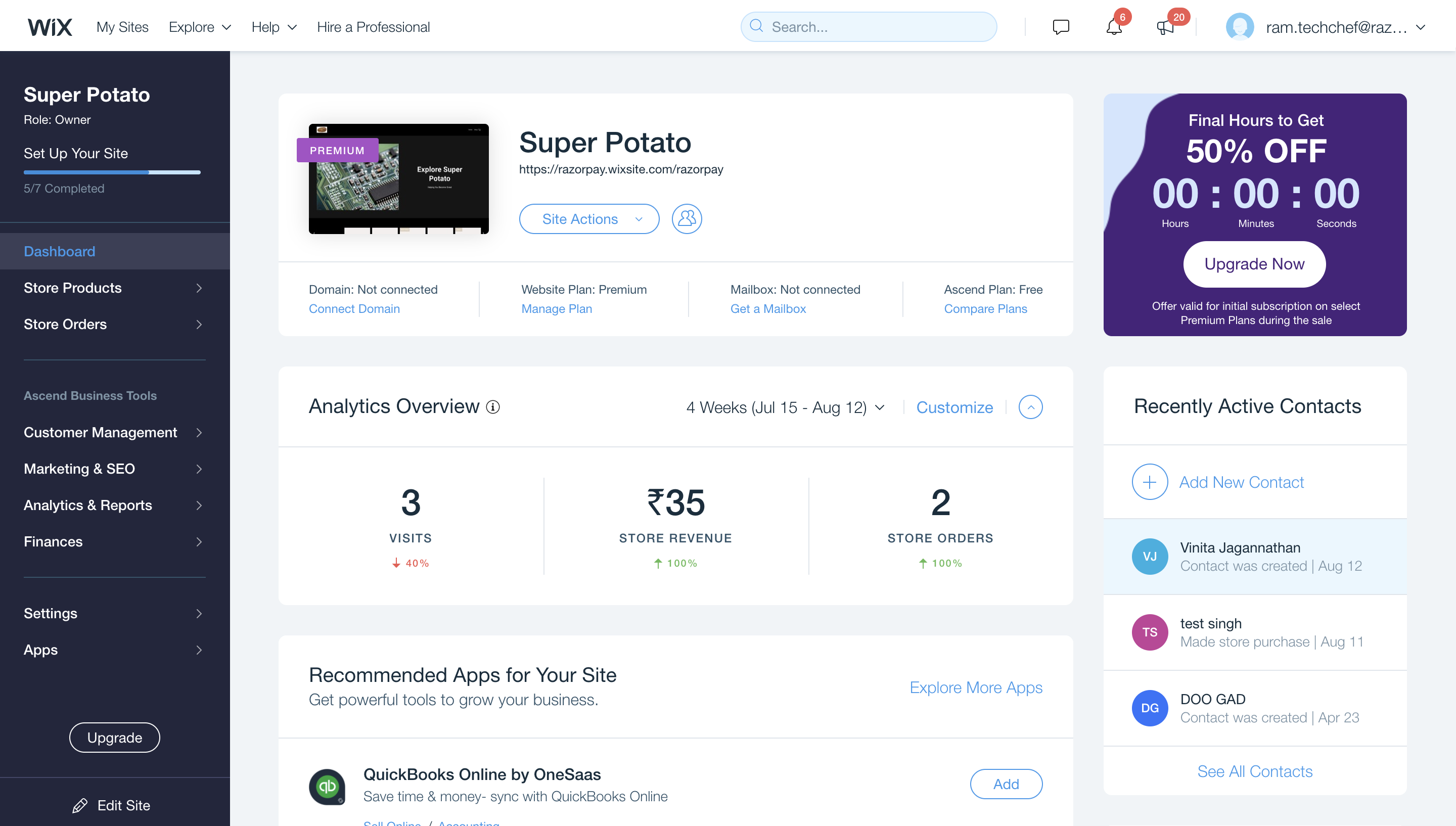Click the Edit Site pencil icon

tap(80, 805)
